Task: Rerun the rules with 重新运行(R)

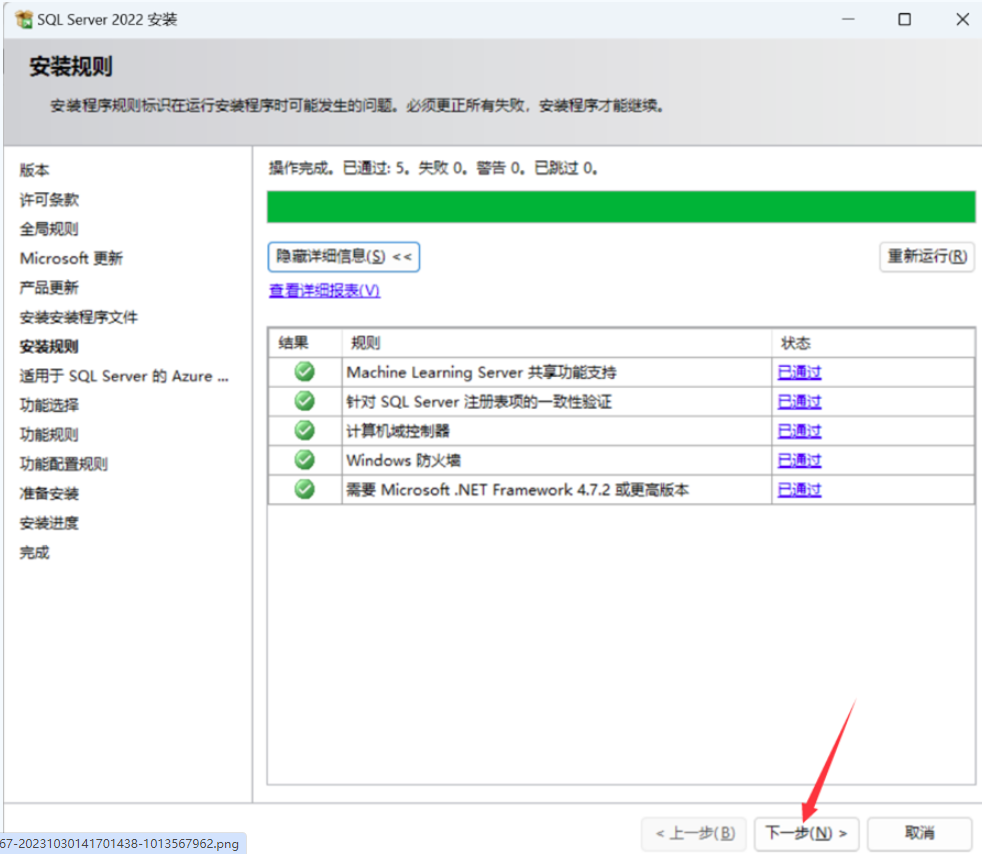Action: coord(927,257)
